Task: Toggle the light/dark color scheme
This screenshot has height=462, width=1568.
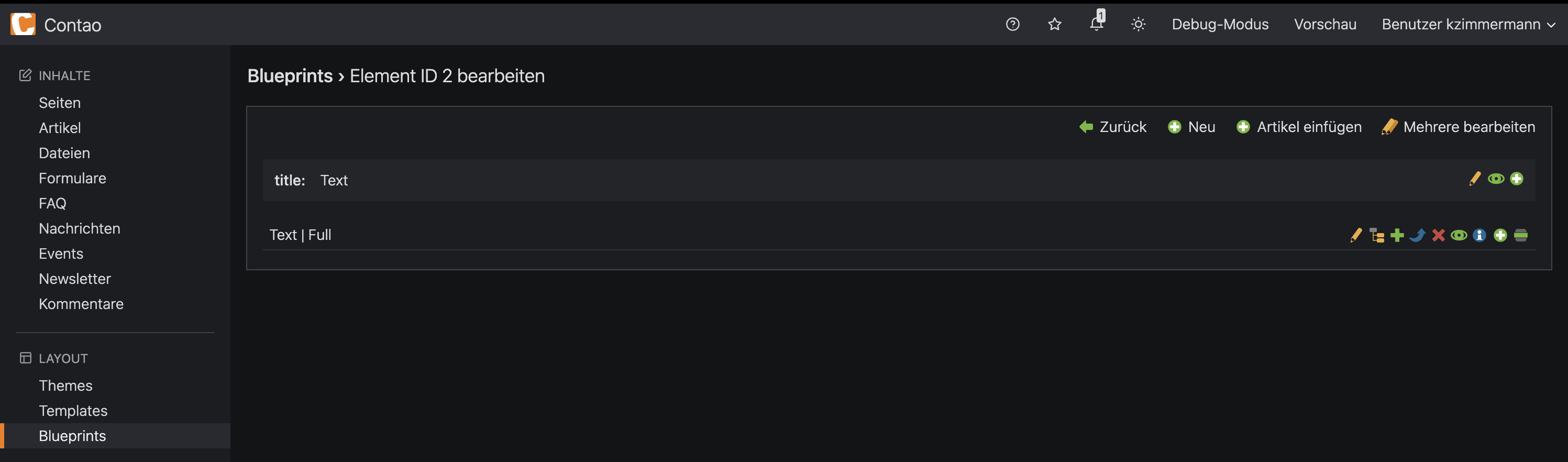Action: pos(1138,24)
